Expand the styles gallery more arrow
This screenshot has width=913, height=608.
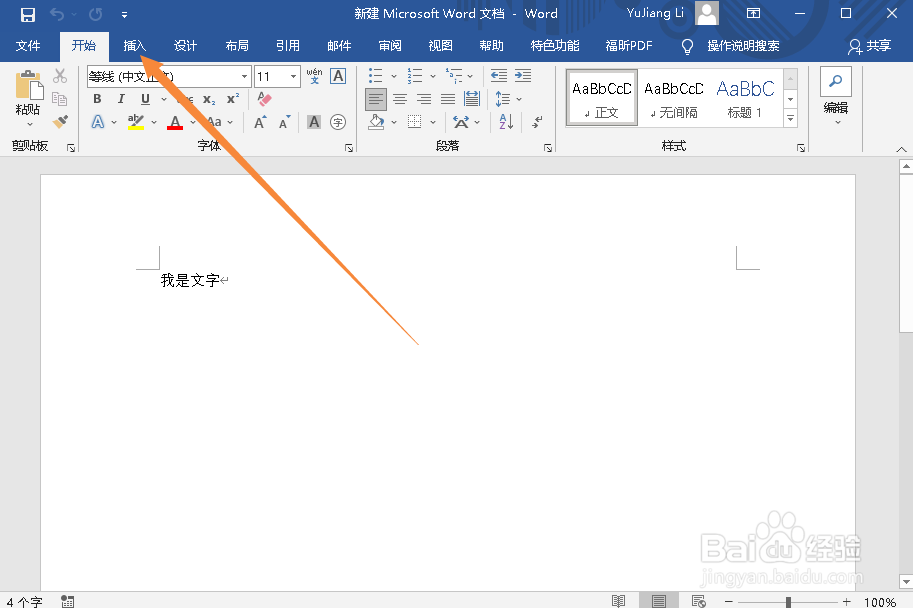pyautogui.click(x=790, y=118)
